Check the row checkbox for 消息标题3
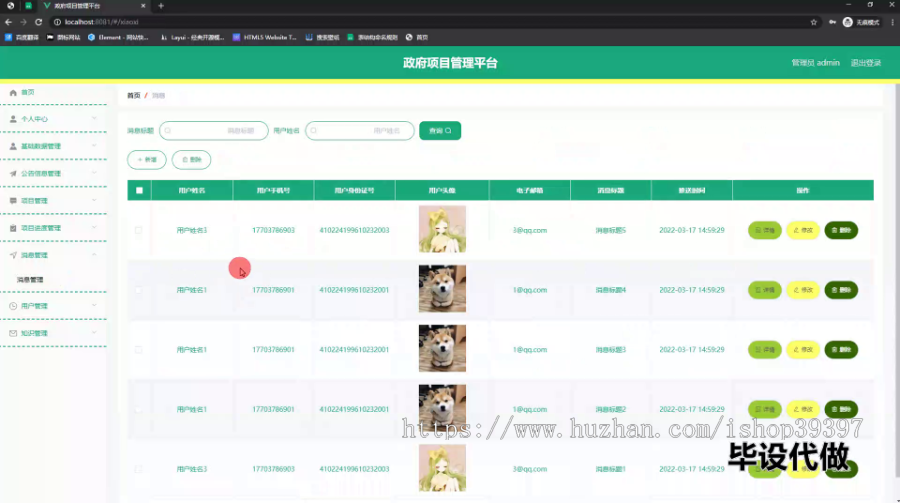The height and width of the screenshot is (503, 900). 138,350
